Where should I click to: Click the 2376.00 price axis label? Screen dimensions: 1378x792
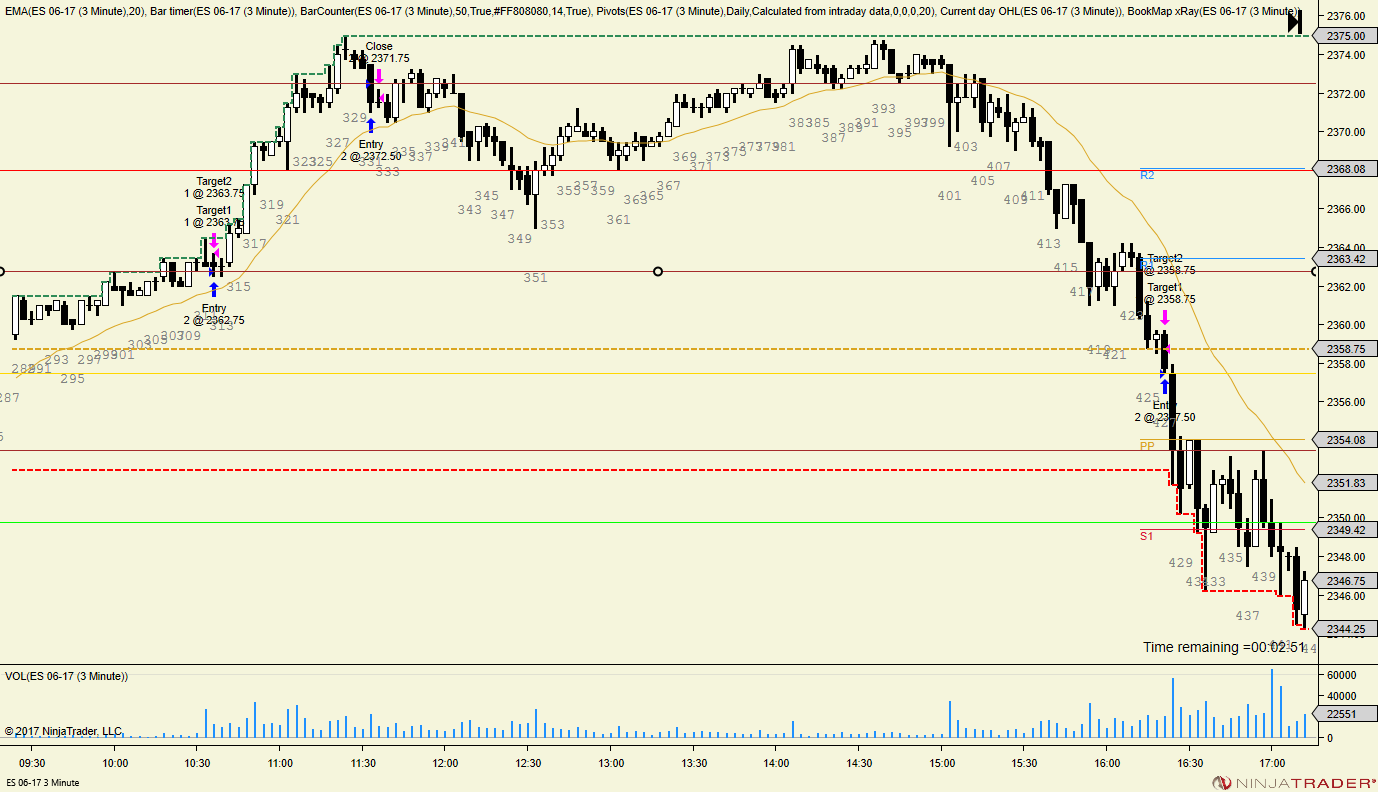[1345, 17]
